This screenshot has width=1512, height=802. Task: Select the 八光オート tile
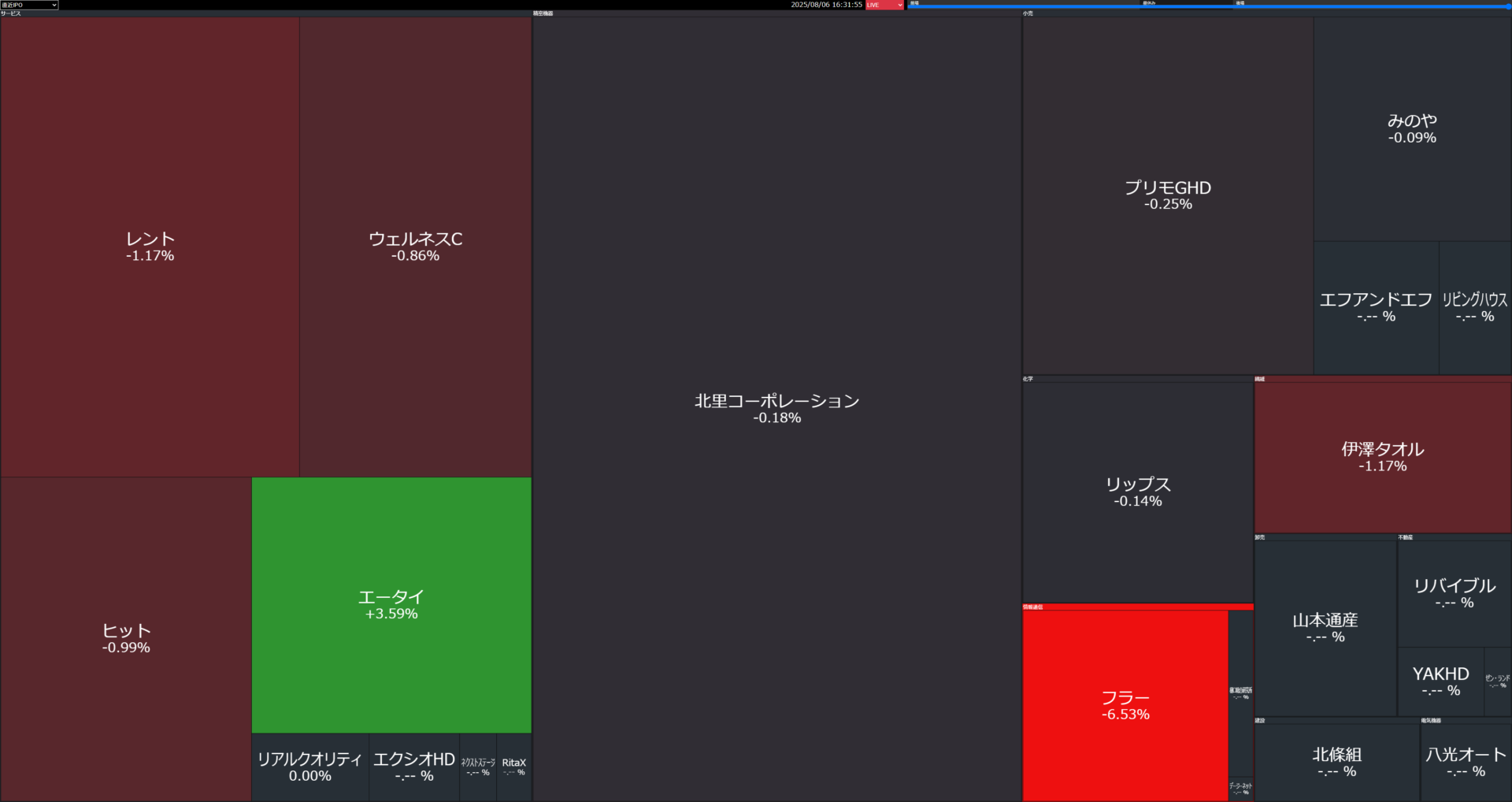[1466, 763]
